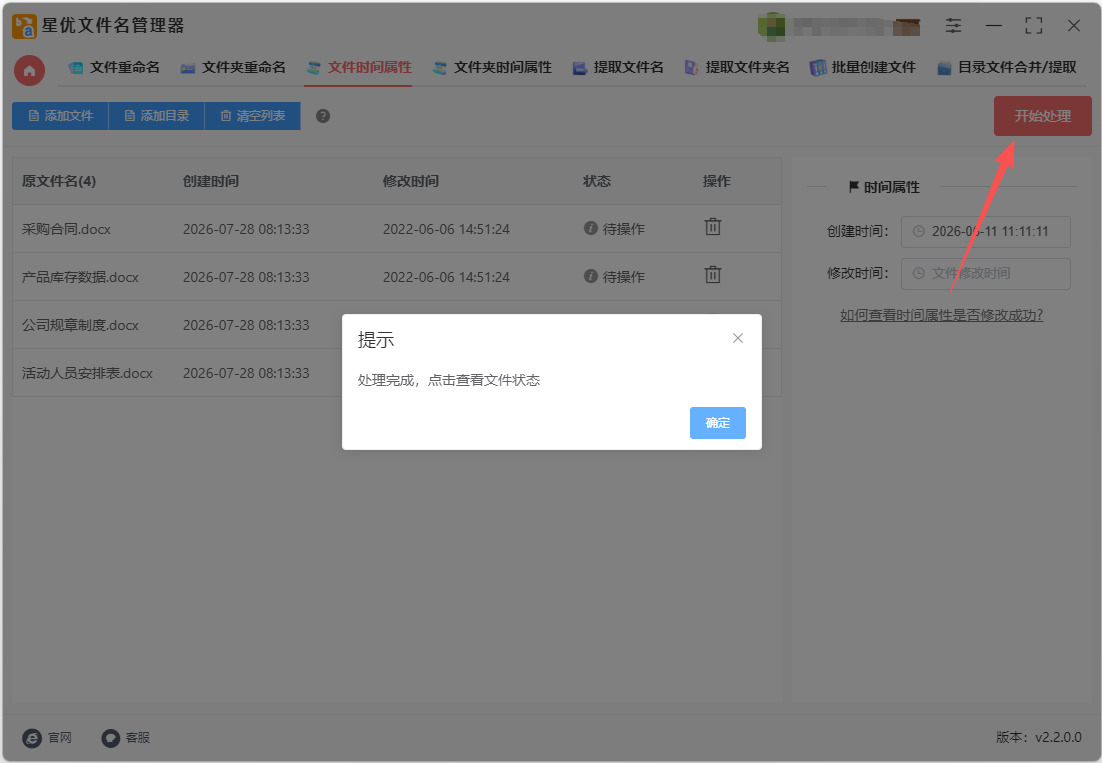The width and height of the screenshot is (1102, 763).
Task: Click the 添加目录 button
Action: pos(157,116)
